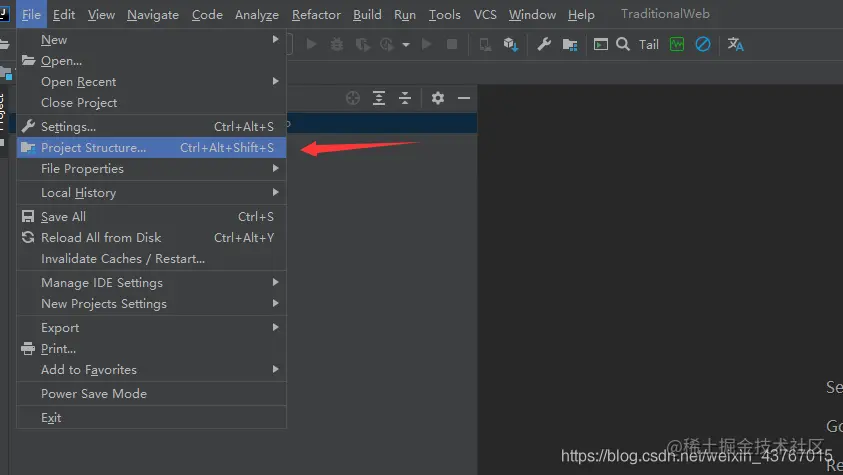Viewport: 843px width, 475px height.
Task: Choose Print... menu item
Action: [152, 349]
